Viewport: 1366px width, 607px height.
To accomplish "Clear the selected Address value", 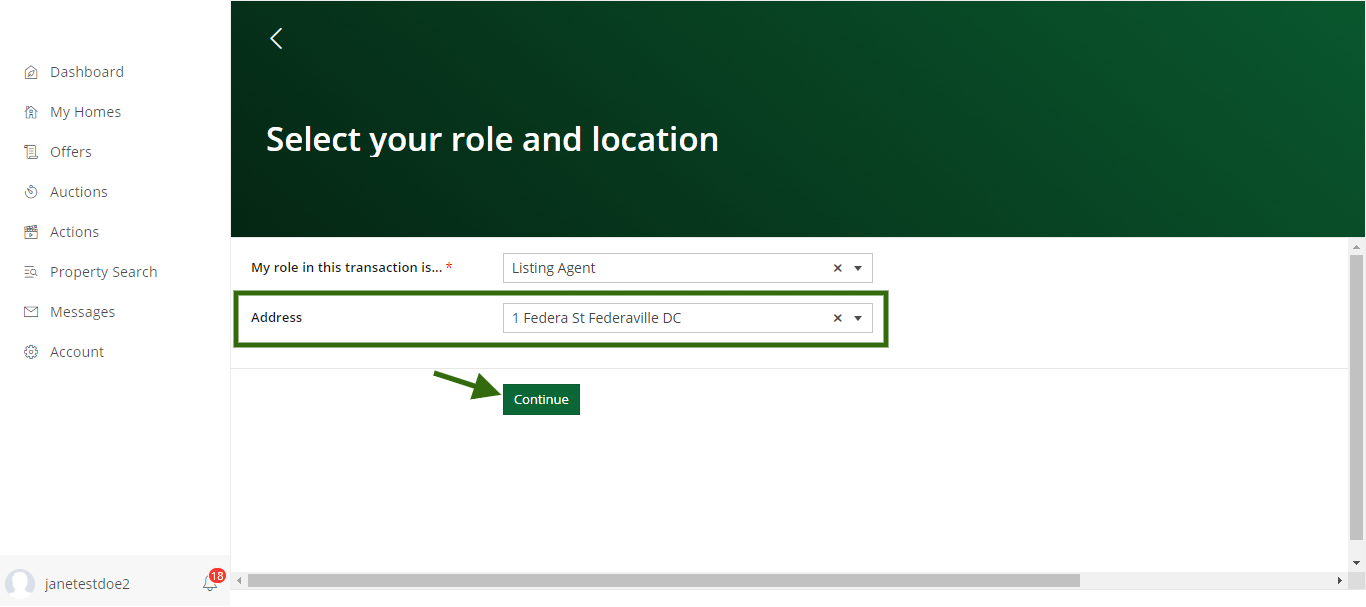I will pos(838,318).
